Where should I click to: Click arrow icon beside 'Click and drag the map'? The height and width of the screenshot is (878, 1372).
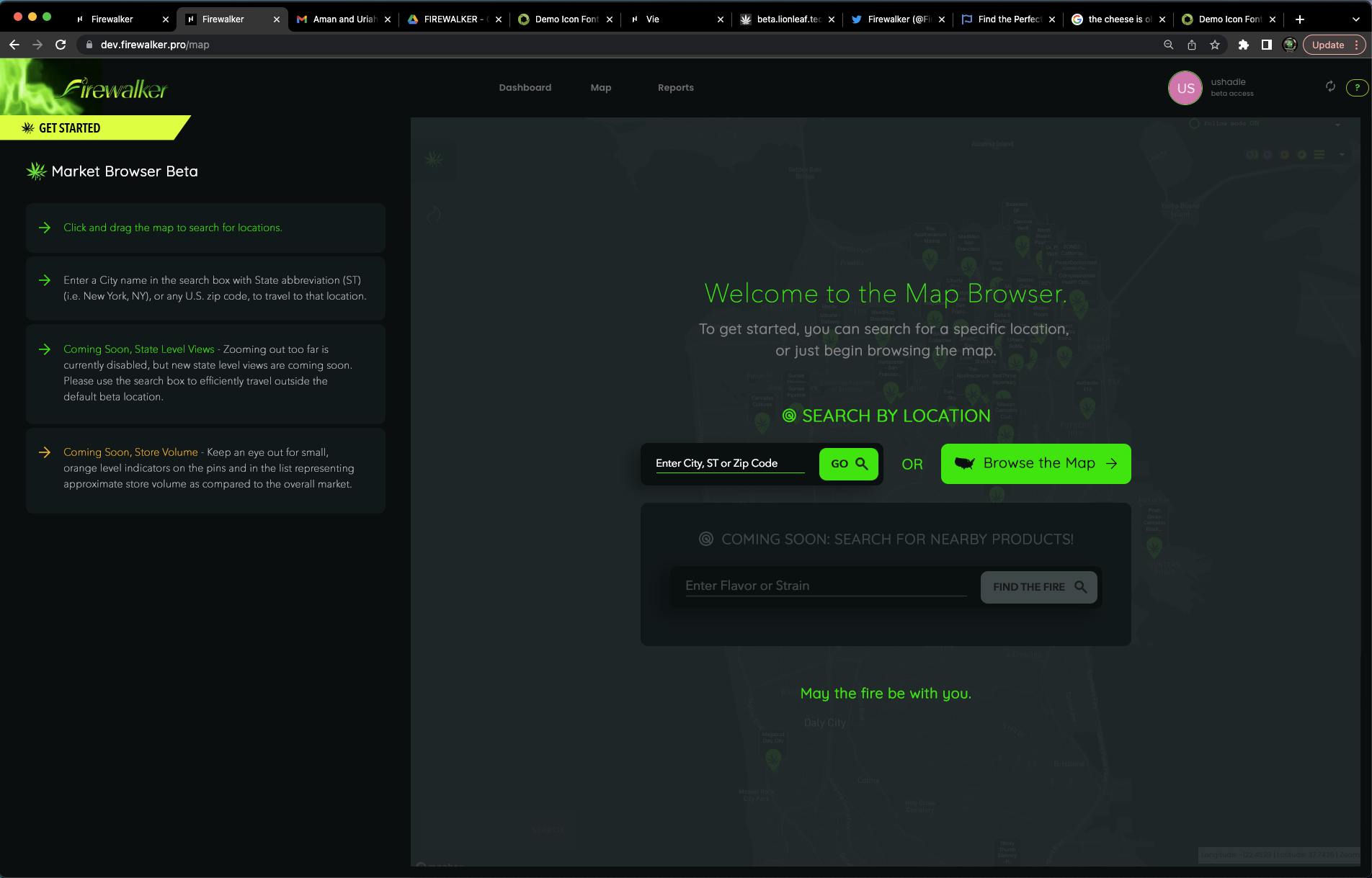(x=45, y=228)
